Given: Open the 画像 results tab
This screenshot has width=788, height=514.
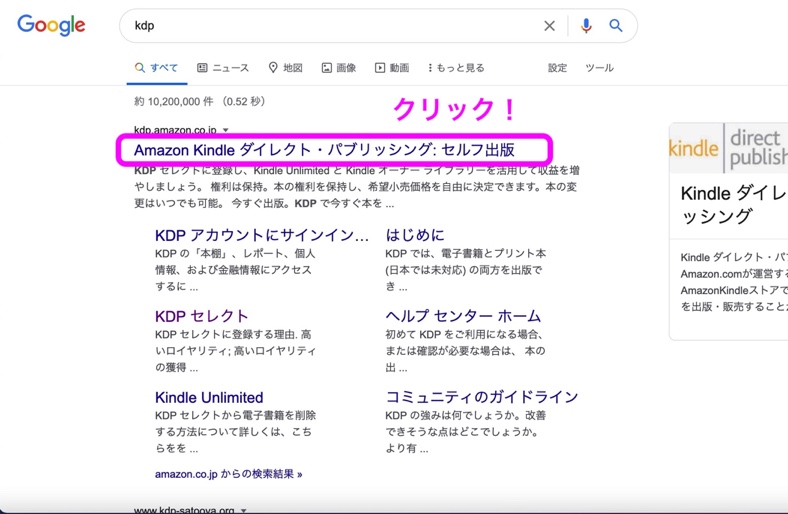Looking at the screenshot, I should (x=338, y=68).
